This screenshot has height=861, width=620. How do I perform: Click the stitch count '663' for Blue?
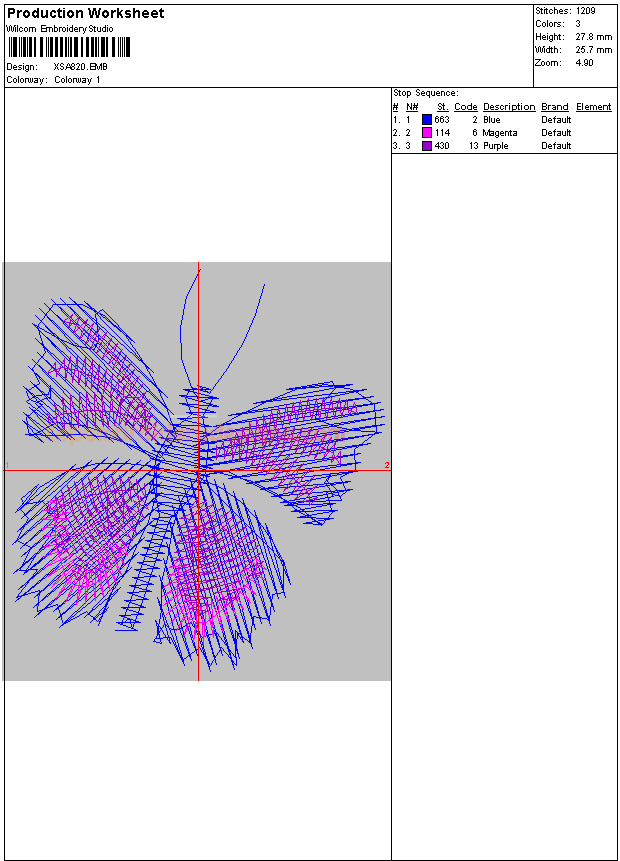[x=442, y=120]
